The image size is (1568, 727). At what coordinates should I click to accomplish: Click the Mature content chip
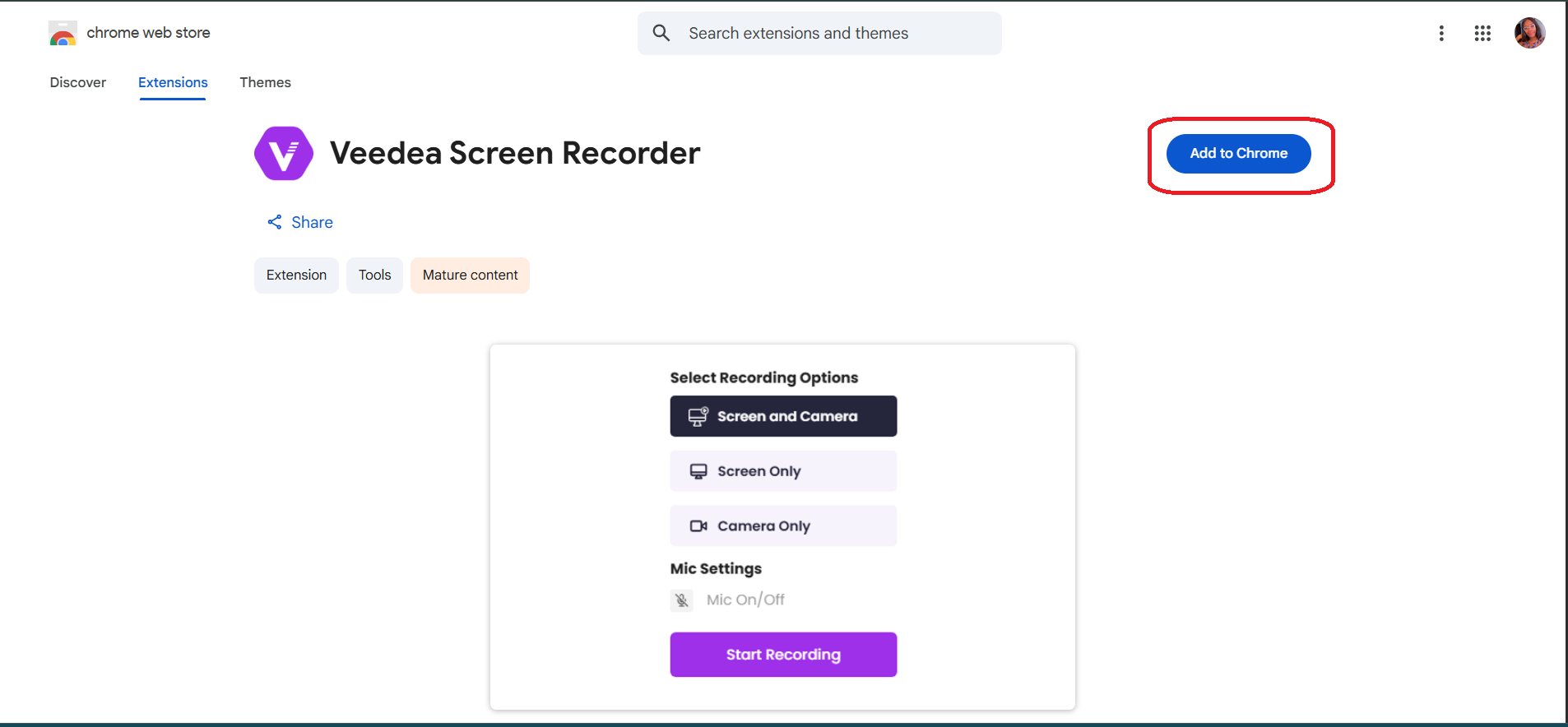point(470,276)
